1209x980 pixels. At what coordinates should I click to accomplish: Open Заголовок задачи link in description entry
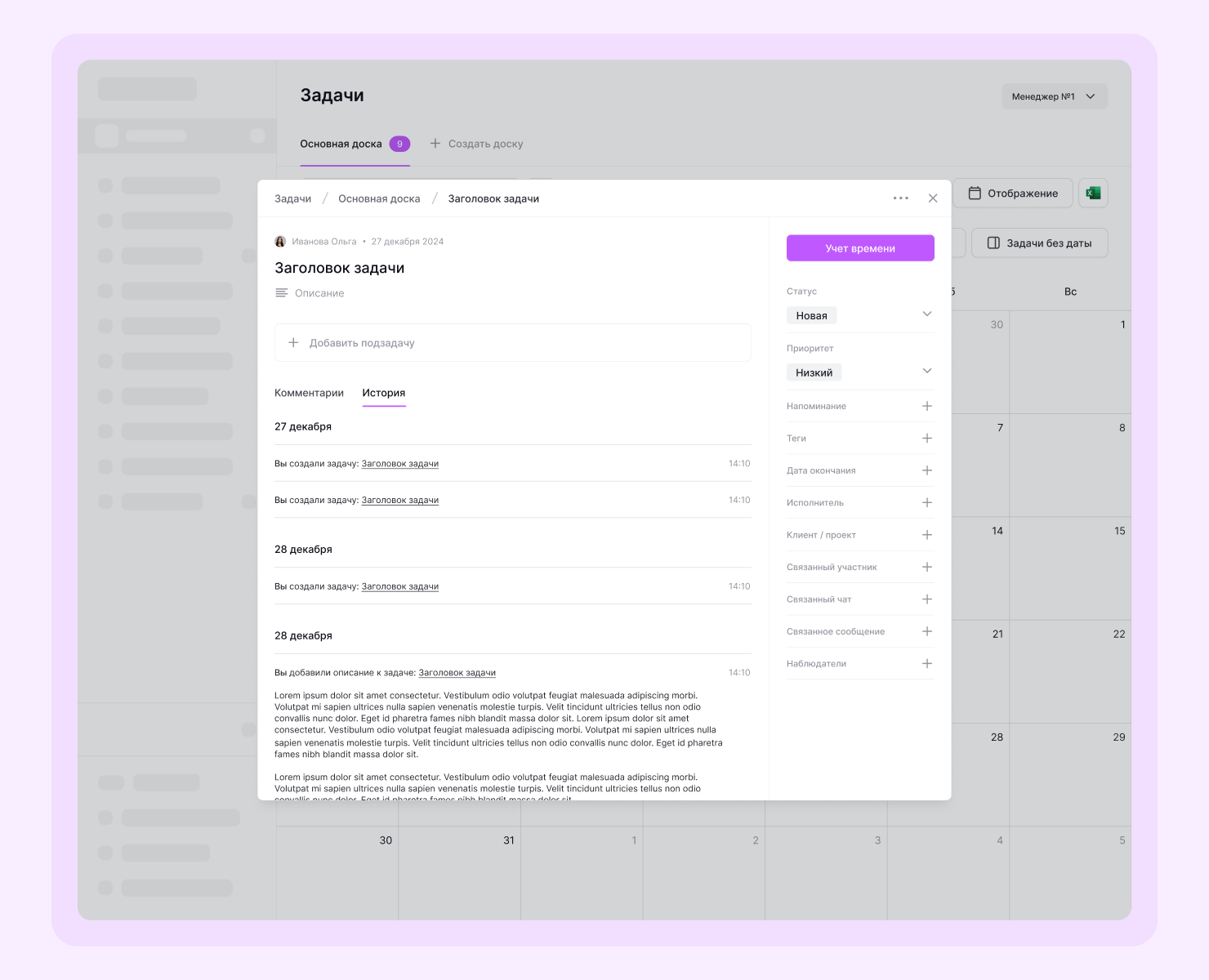457,673
